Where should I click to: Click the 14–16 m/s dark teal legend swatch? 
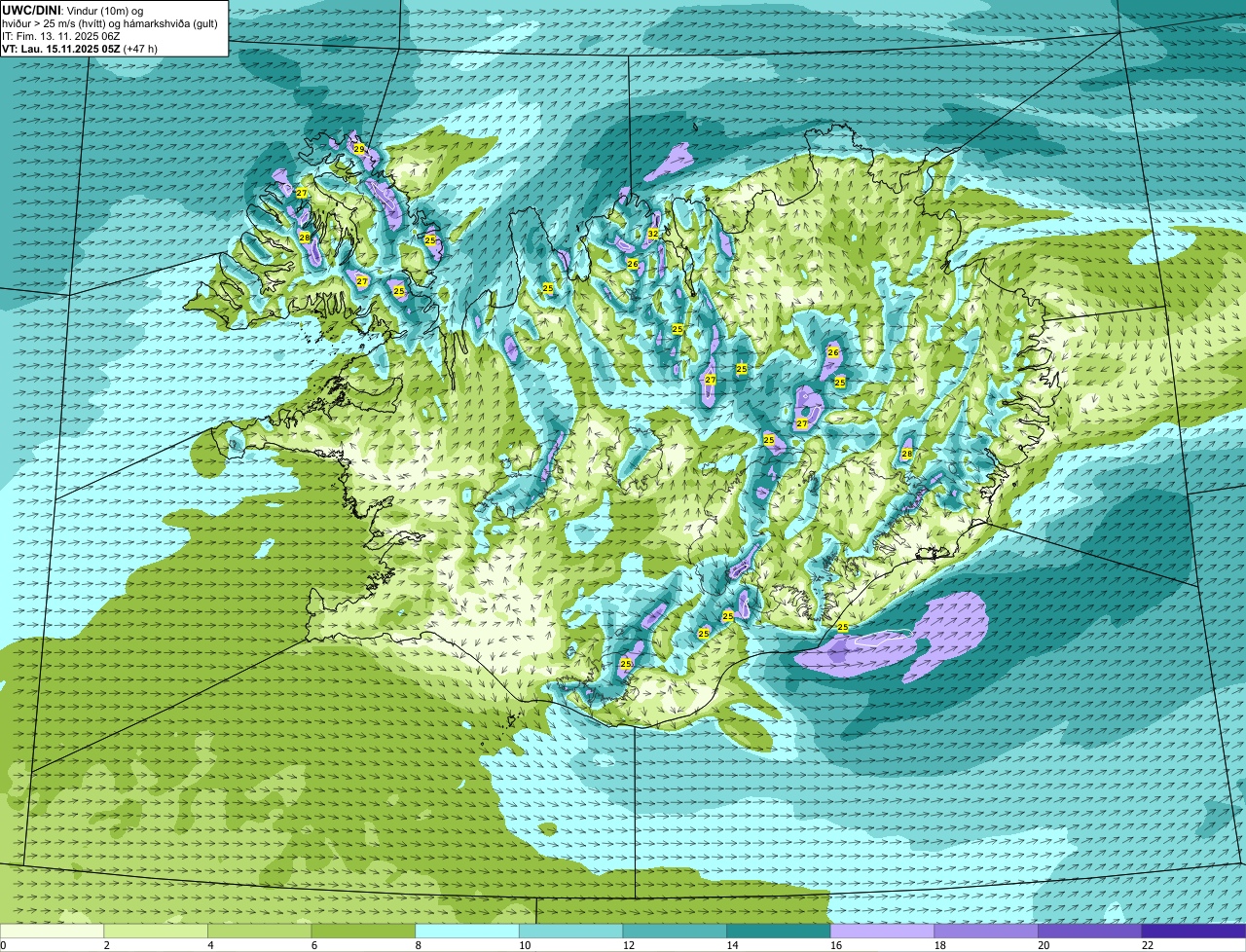pos(779,931)
